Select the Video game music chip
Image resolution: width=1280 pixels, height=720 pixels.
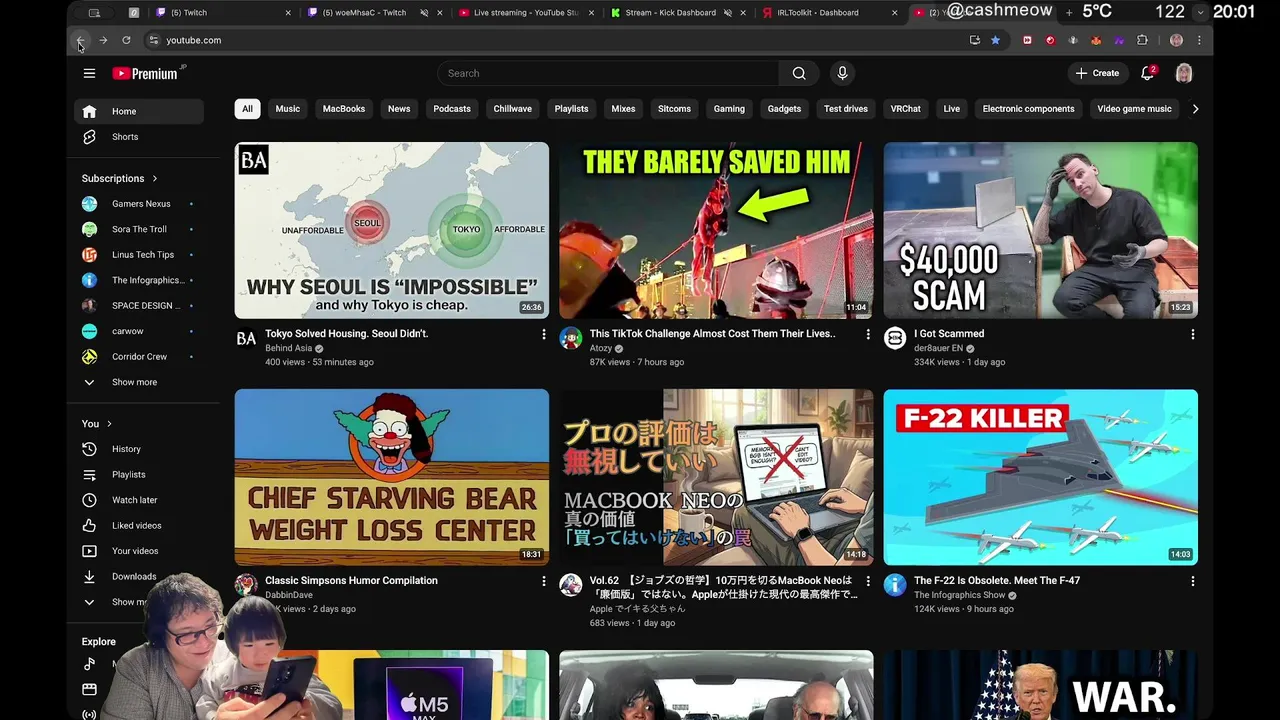(x=1134, y=109)
